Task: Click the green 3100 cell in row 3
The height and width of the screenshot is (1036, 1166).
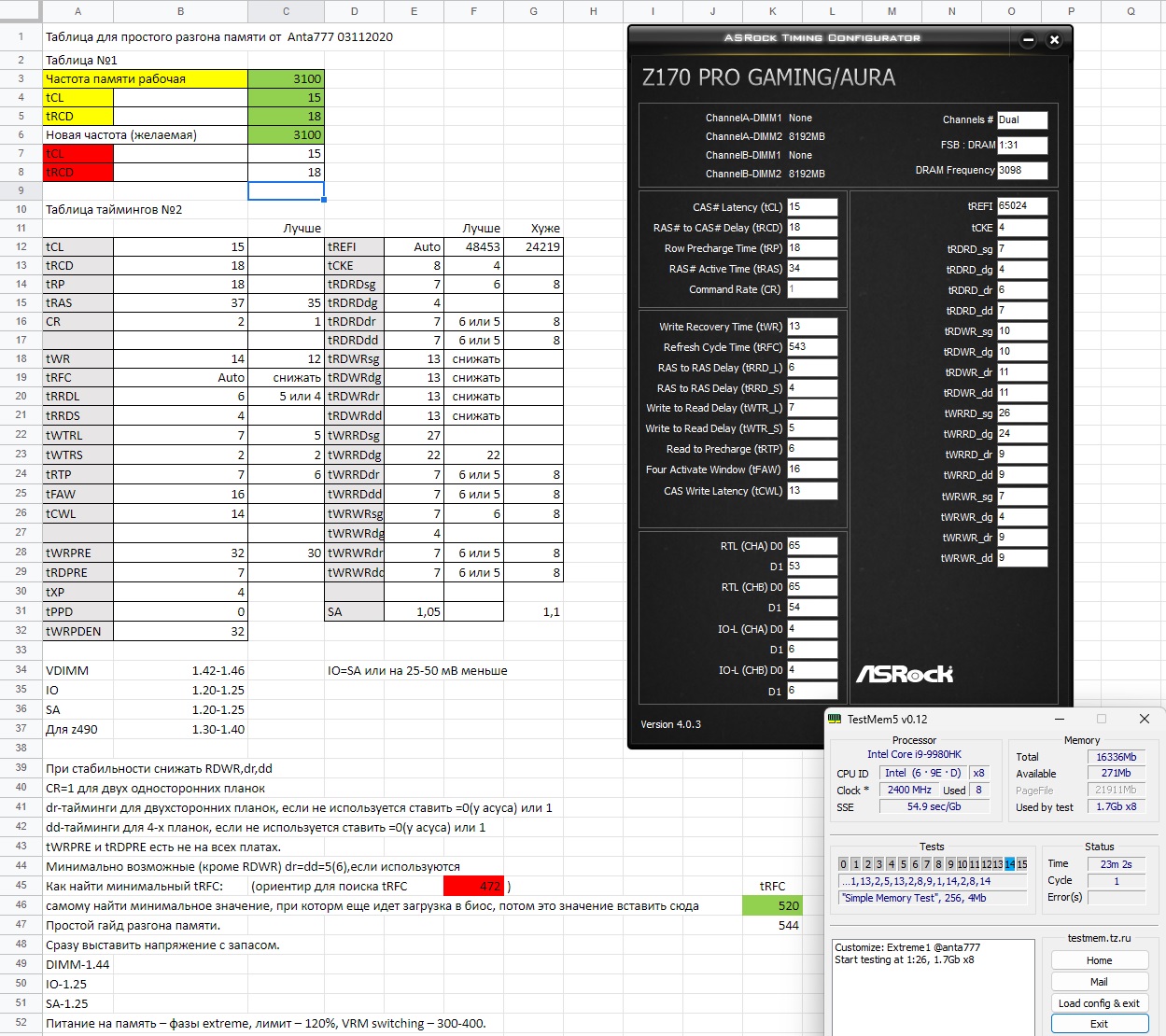Action: coord(286,78)
